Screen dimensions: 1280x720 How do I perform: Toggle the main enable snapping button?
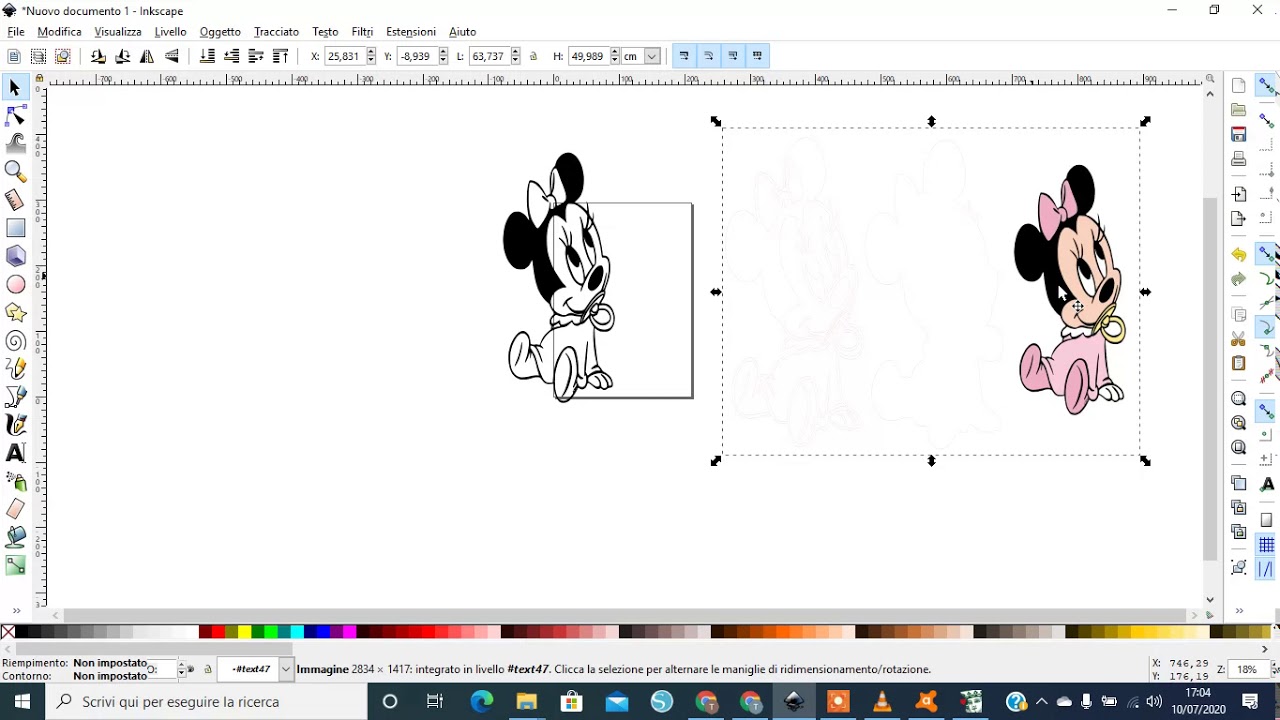[1267, 87]
